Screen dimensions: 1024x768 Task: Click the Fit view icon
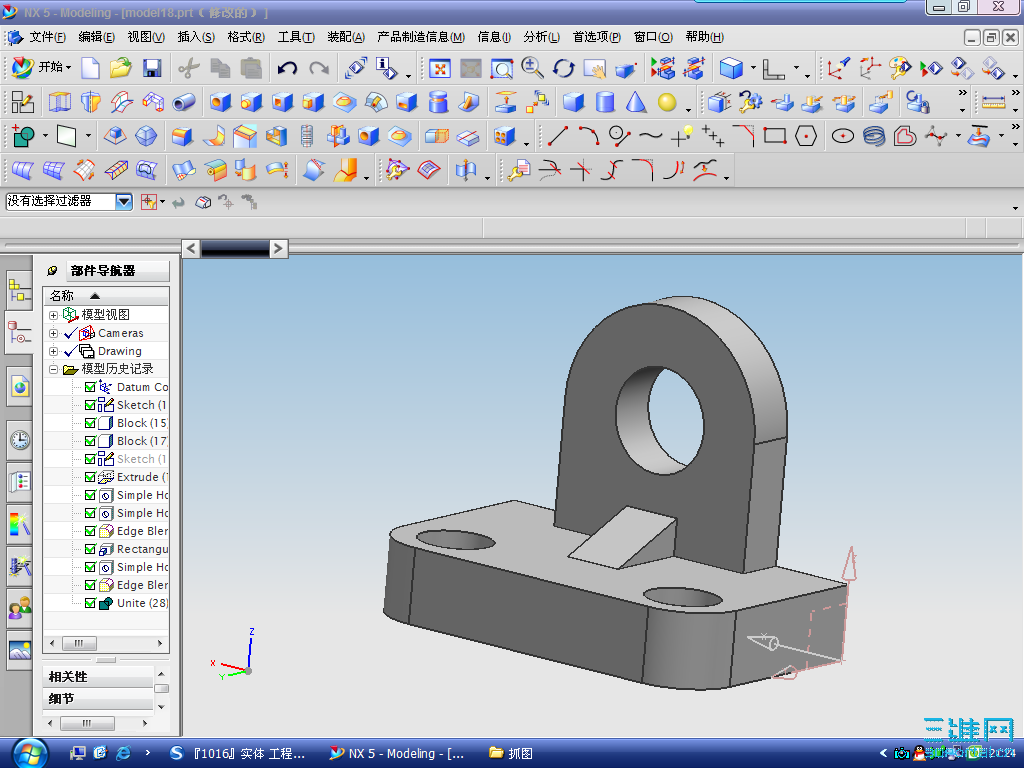(x=440, y=68)
